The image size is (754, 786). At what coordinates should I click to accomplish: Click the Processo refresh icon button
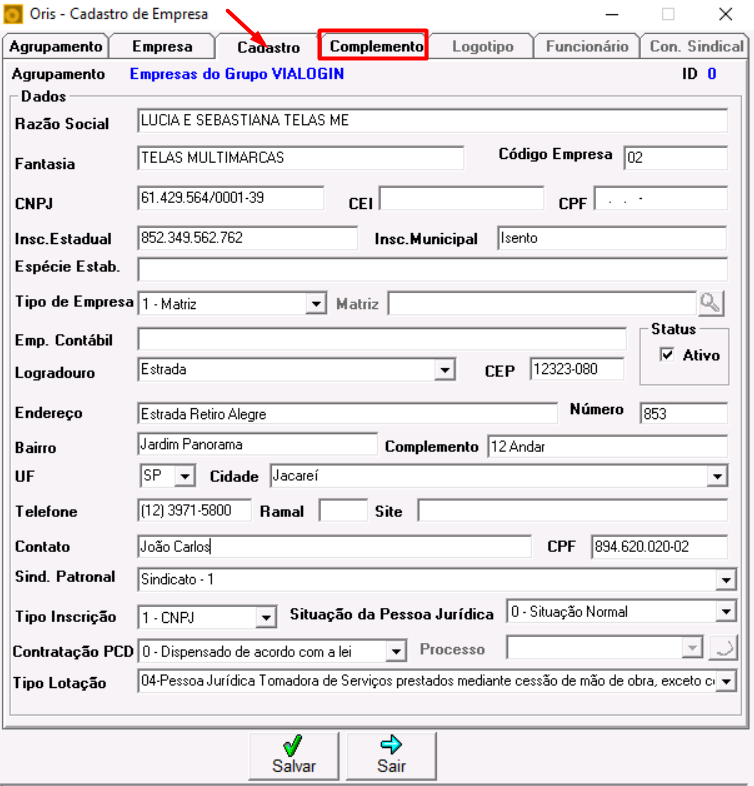tap(723, 649)
